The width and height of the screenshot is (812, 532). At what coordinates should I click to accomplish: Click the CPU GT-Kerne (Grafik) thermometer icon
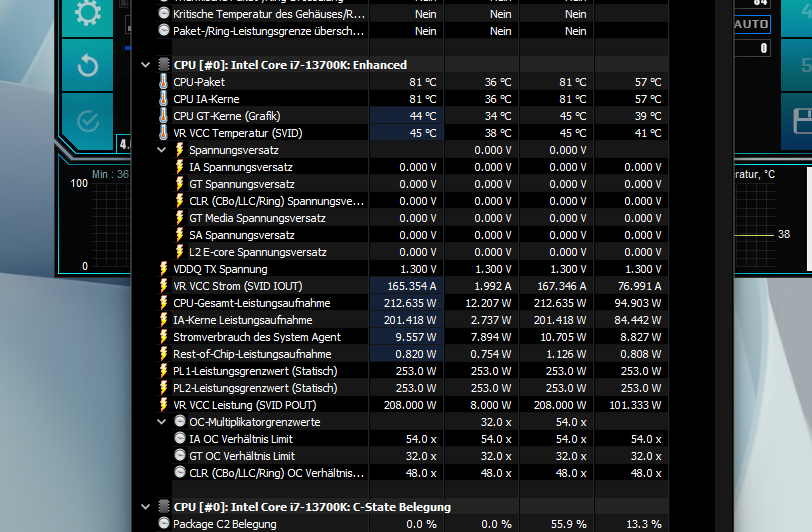click(x=164, y=116)
